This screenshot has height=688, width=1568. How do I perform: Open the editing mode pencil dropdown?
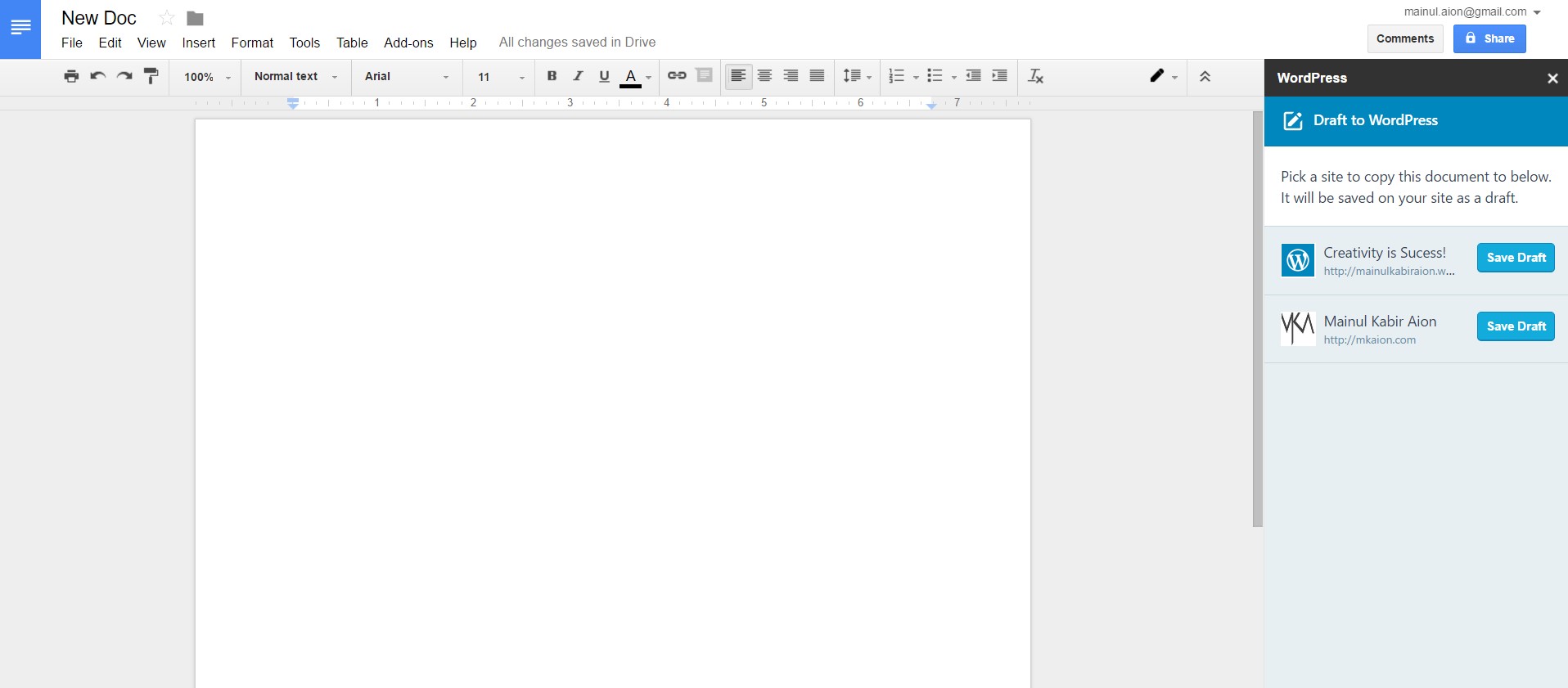[x=1163, y=76]
